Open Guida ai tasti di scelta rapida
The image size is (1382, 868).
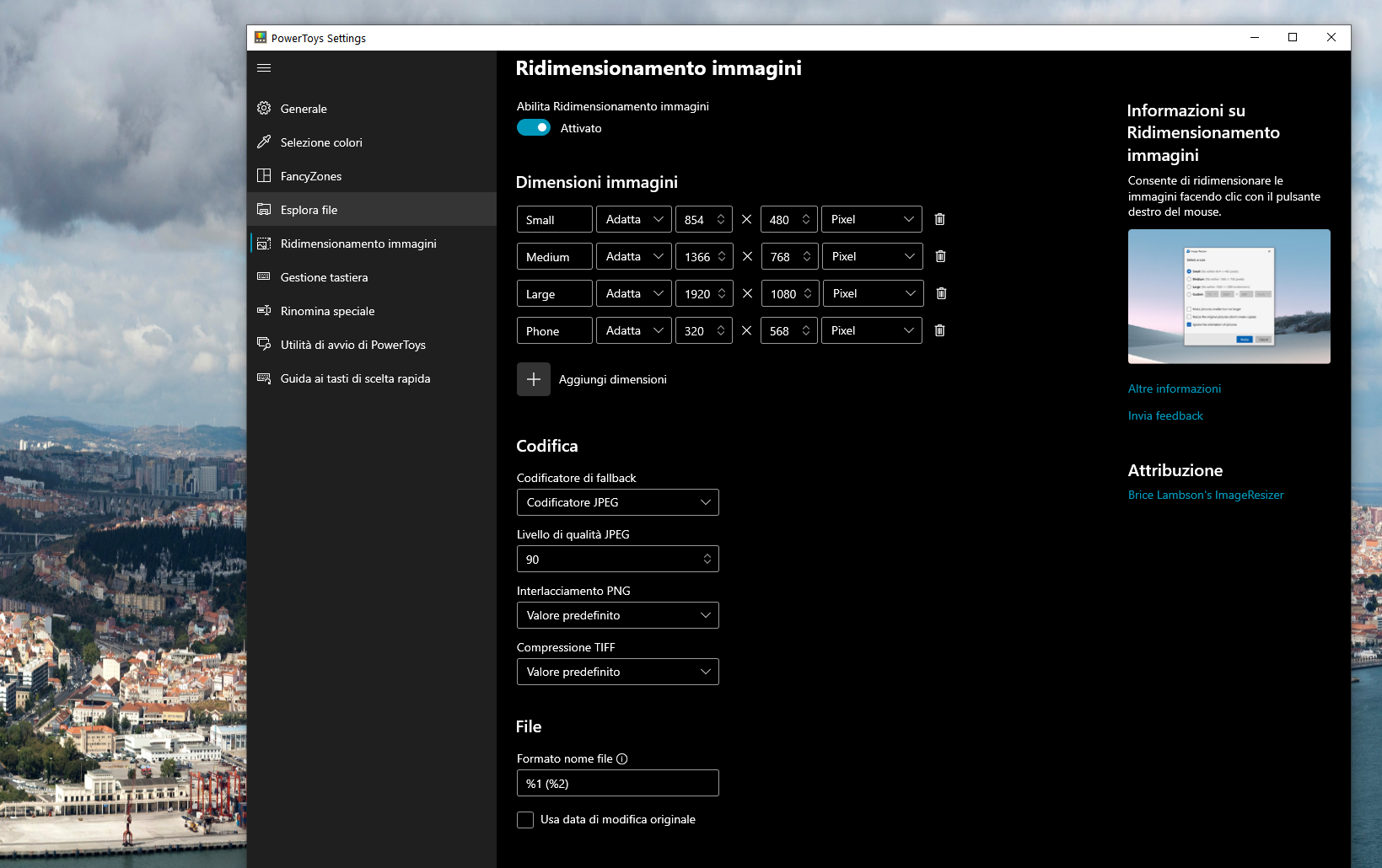point(372,378)
